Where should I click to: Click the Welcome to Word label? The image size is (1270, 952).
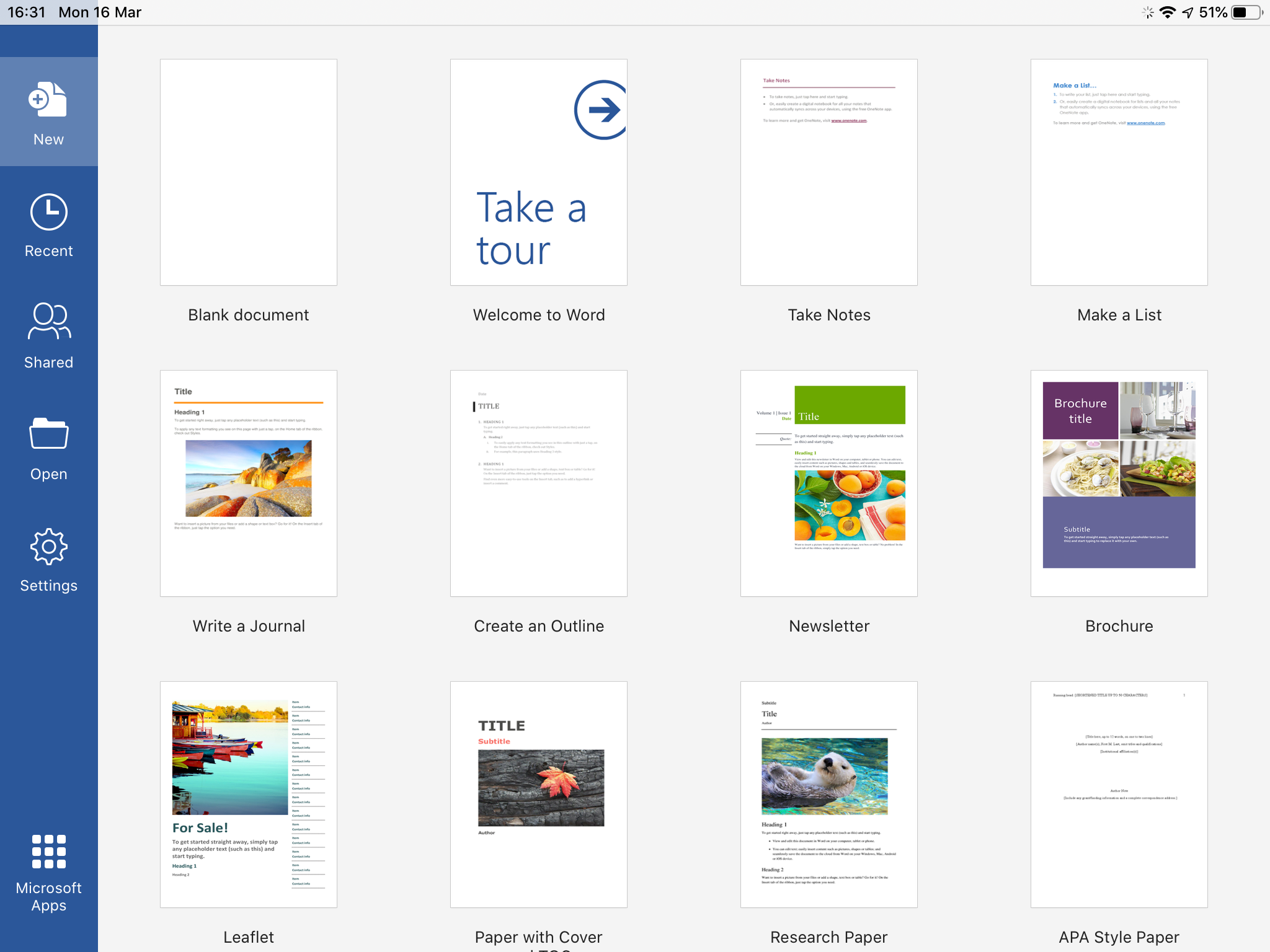pyautogui.click(x=538, y=315)
